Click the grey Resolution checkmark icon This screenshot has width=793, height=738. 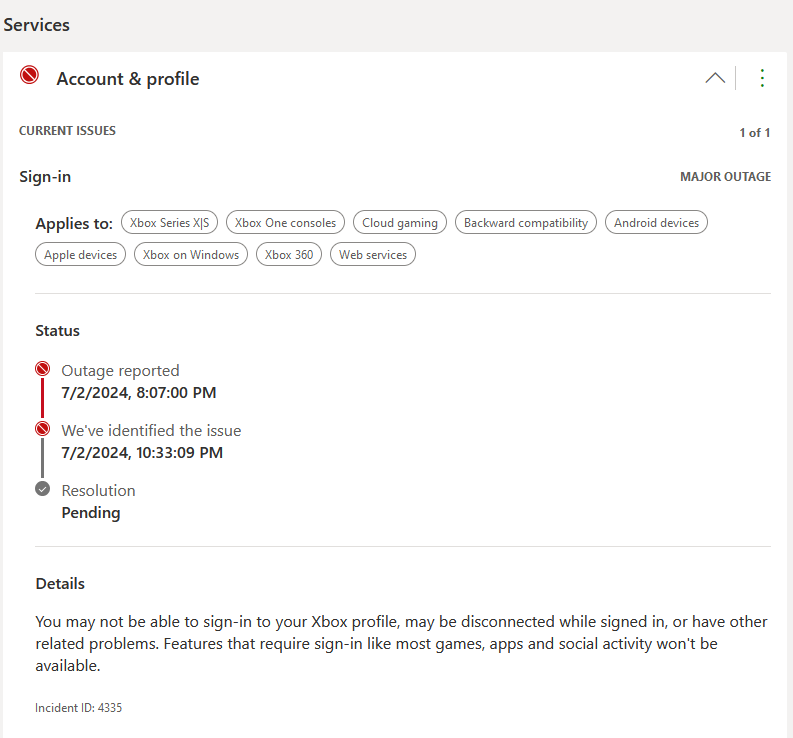[42, 489]
